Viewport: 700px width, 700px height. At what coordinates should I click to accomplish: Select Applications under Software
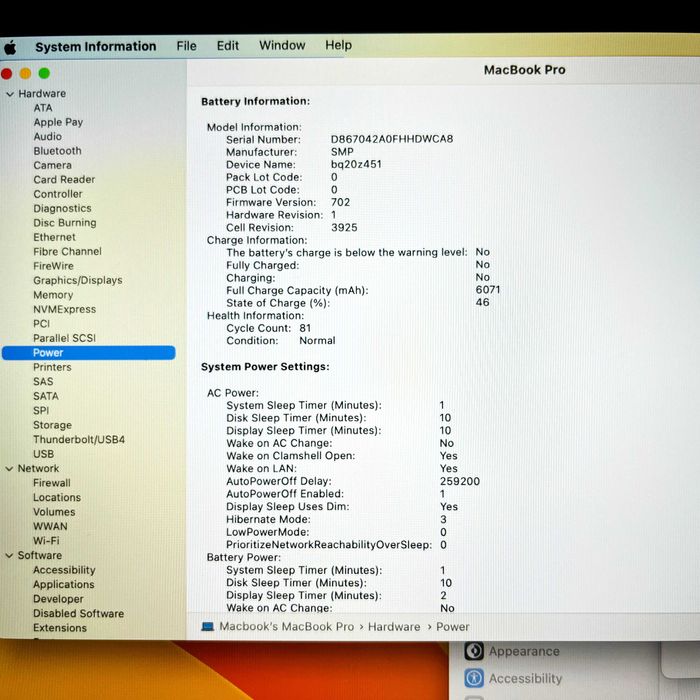click(63, 584)
